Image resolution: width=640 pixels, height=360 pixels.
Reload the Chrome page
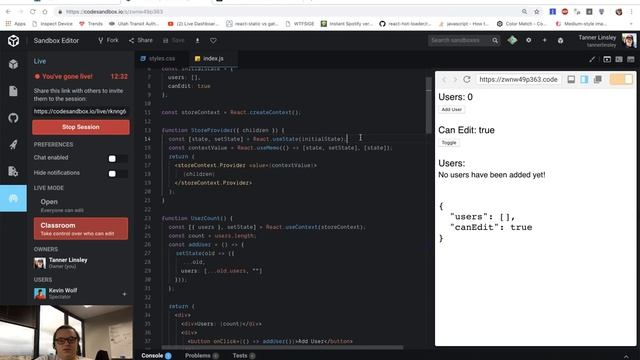coord(33,12)
